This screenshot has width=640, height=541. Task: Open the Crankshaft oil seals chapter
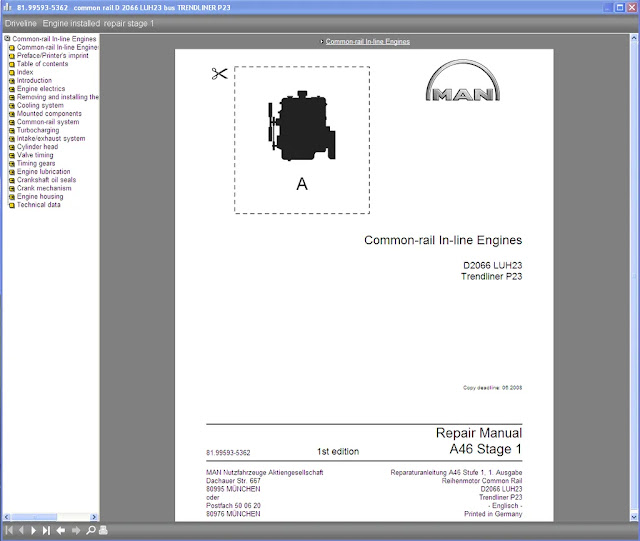(46, 180)
